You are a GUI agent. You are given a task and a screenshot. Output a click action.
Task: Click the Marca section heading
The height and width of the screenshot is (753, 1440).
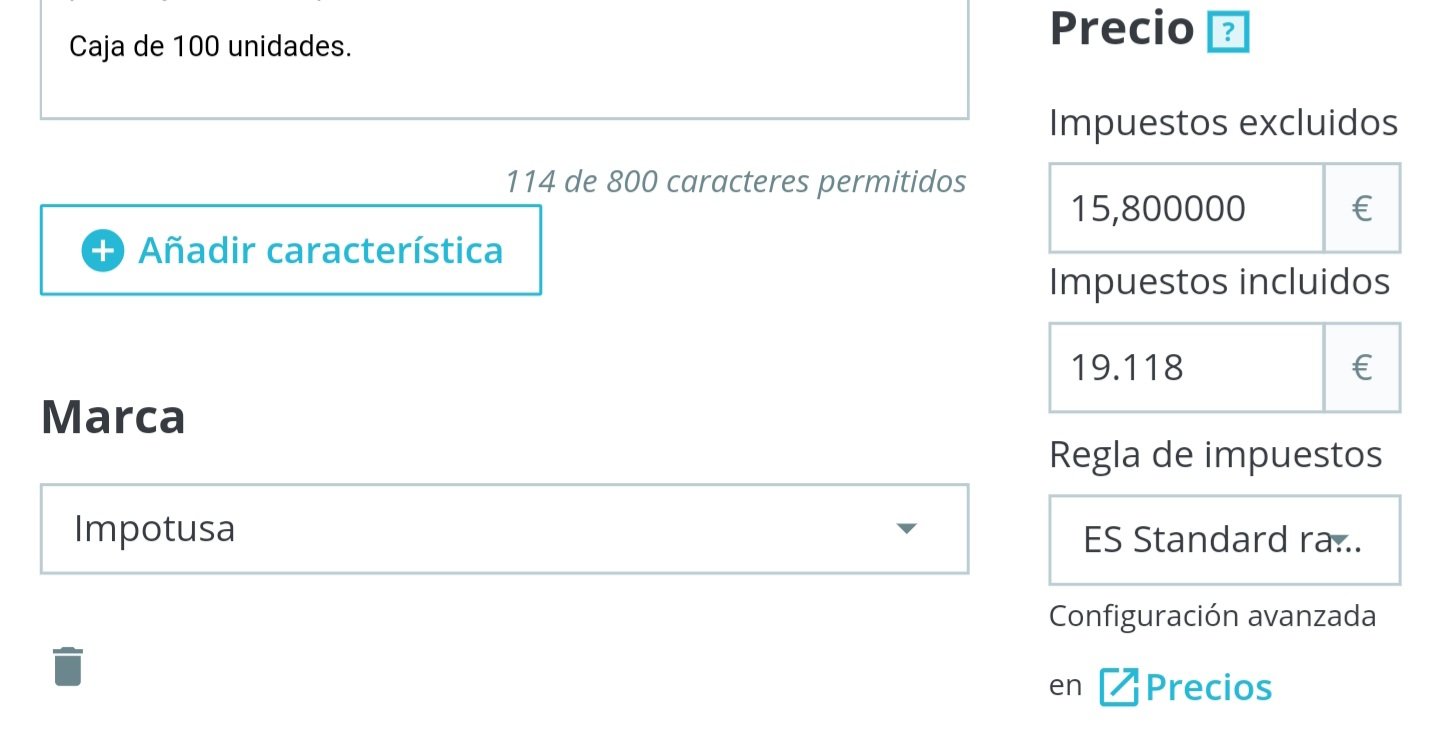coord(113,416)
